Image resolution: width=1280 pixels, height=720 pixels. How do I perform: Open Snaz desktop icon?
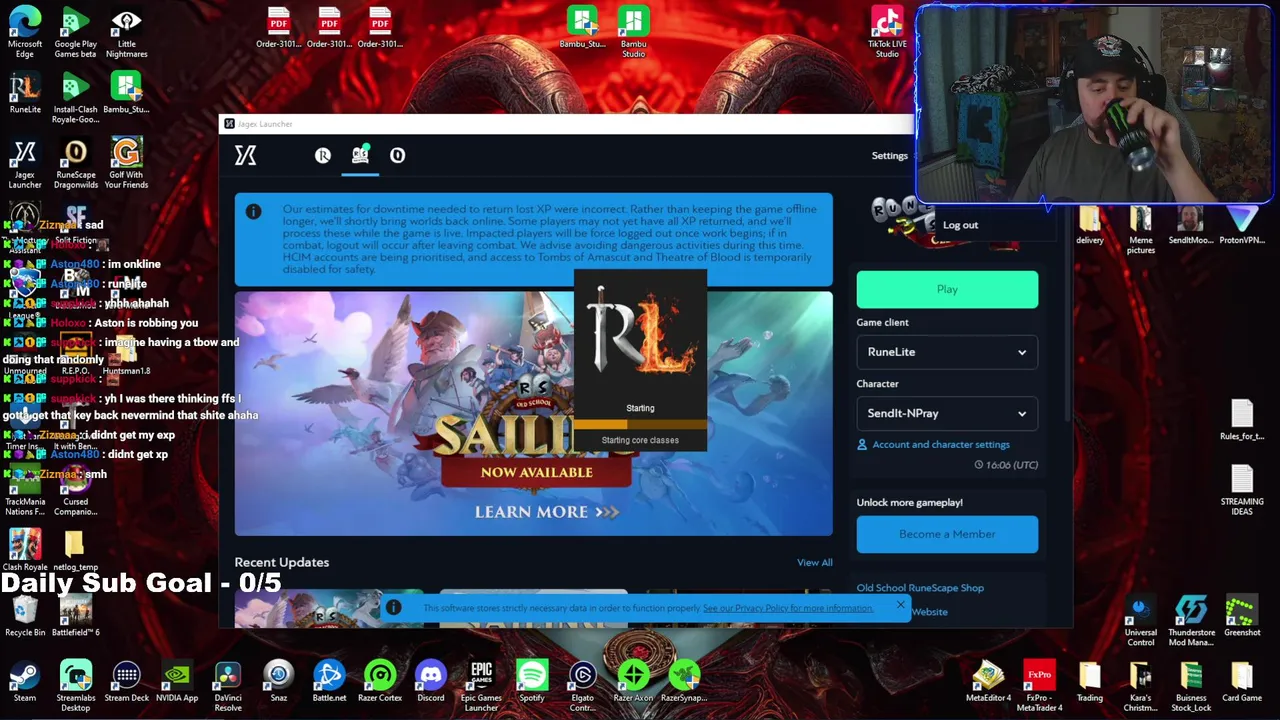[x=278, y=682]
